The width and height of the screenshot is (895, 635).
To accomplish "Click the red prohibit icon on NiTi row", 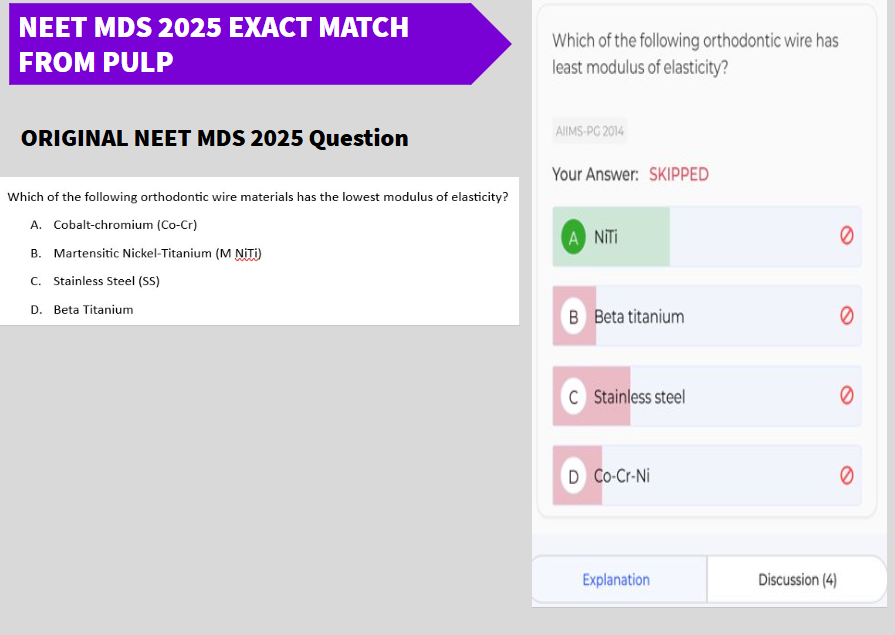I will (846, 235).
